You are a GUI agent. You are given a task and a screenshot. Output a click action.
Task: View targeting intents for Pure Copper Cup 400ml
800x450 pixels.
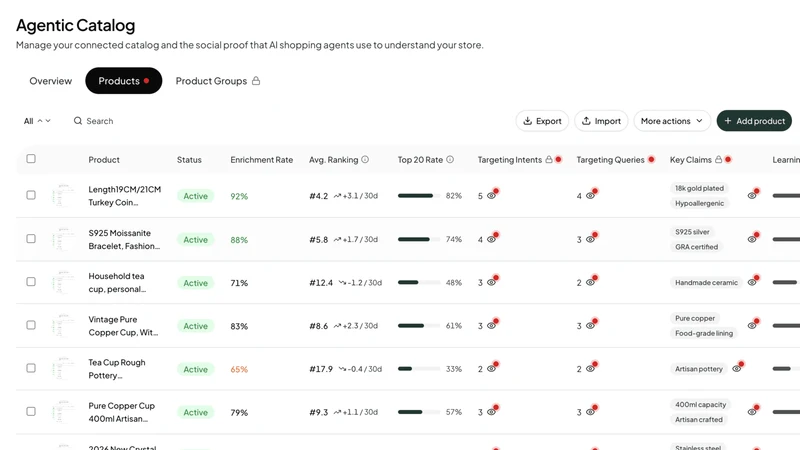491,412
